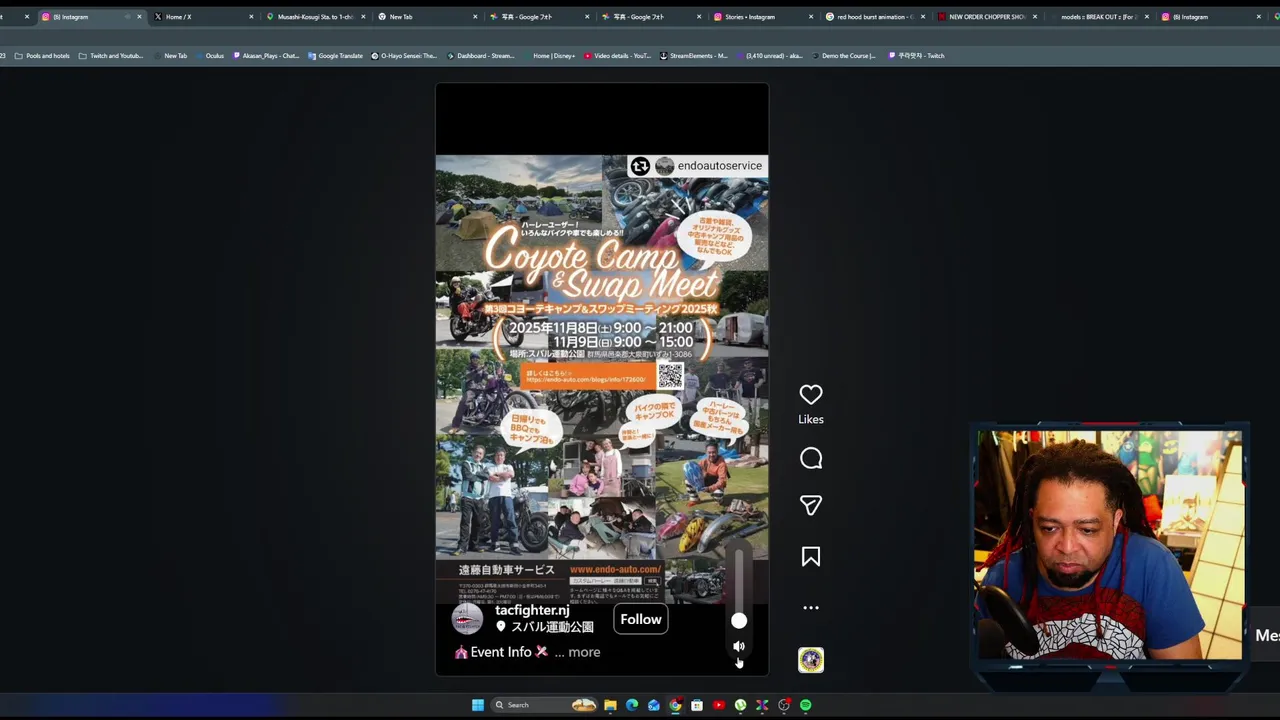Share the reel via paper-plane icon
Viewport: 1280px width, 720px height.
pyautogui.click(x=811, y=505)
